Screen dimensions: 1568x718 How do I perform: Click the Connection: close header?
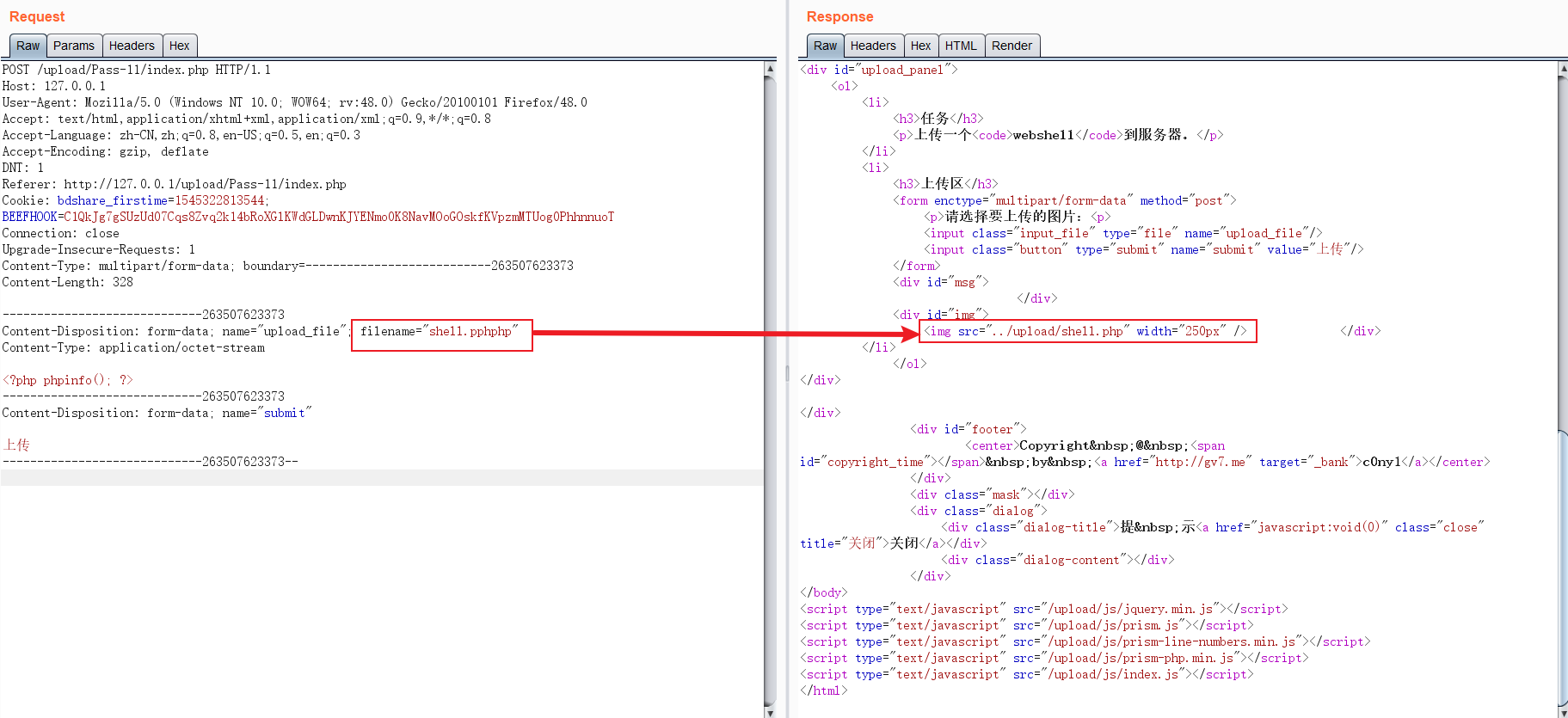point(61,233)
